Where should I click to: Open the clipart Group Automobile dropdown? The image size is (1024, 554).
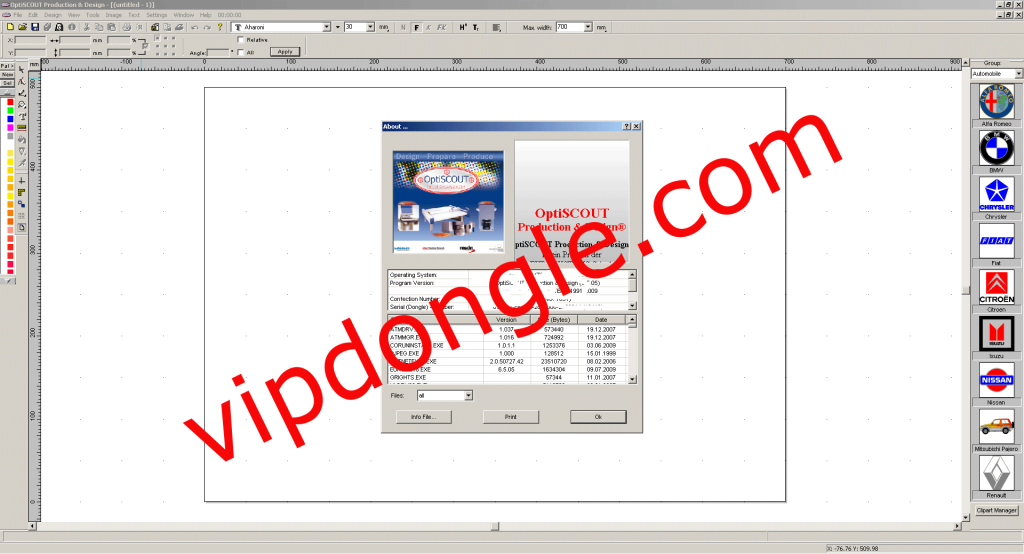[x=1018, y=74]
